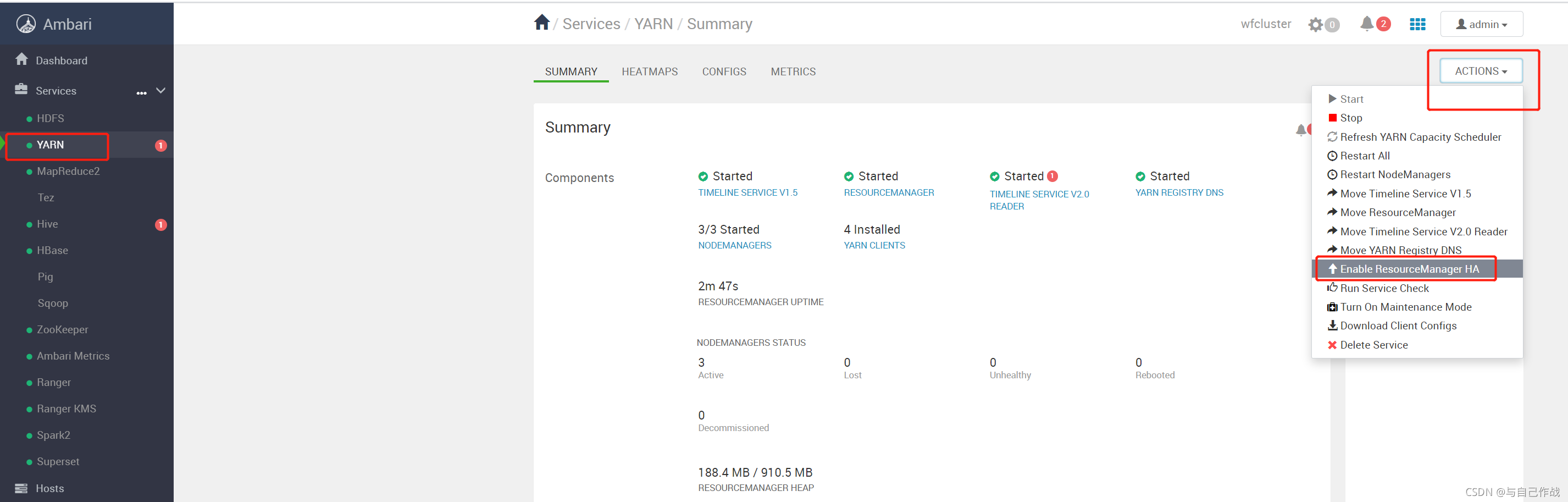Image resolution: width=1568 pixels, height=502 pixels.
Task: Select Ambari Metrics service in sidebar
Action: point(73,356)
